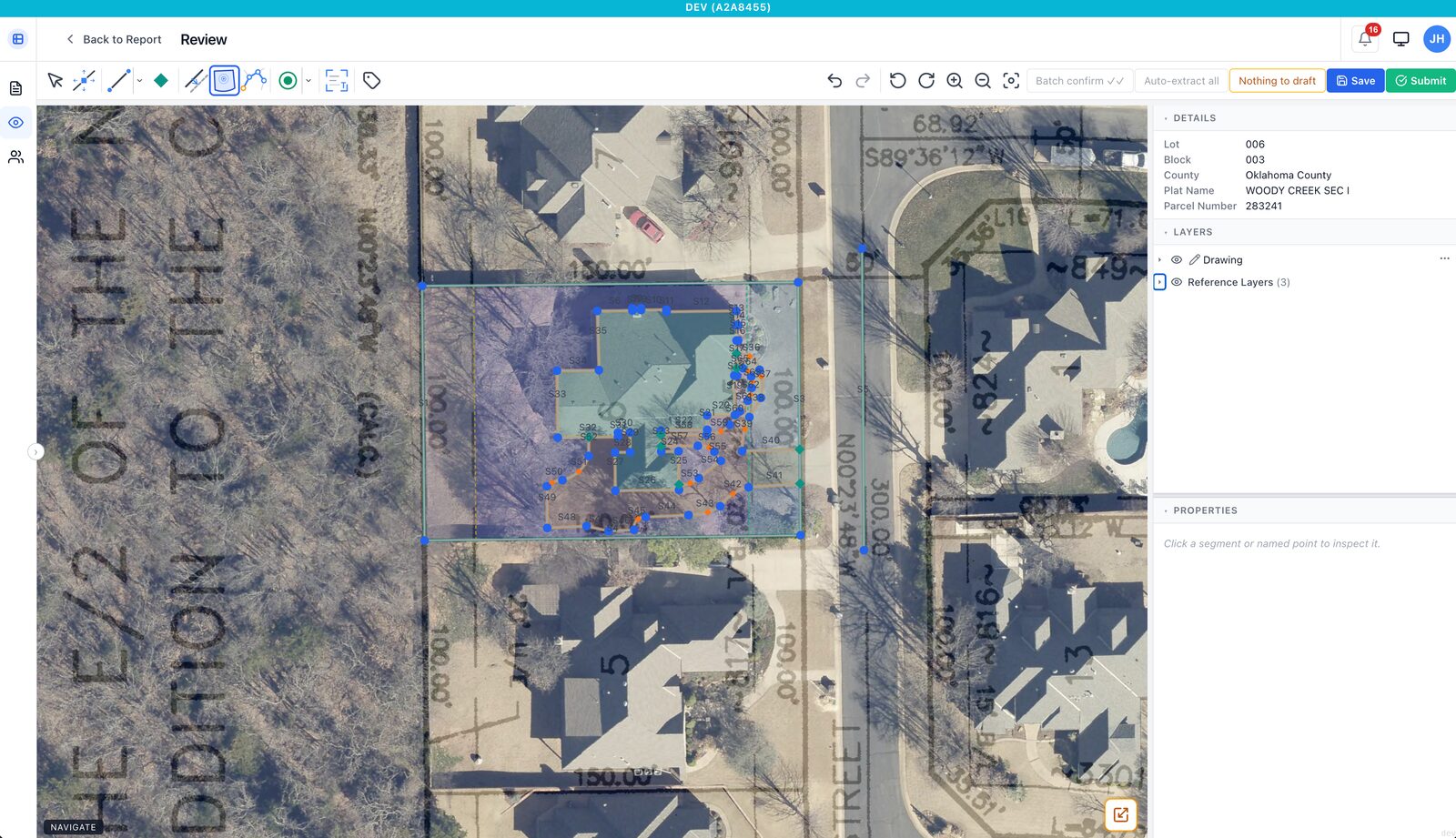
Task: Select the Drawing layer row
Action: coord(1304,260)
